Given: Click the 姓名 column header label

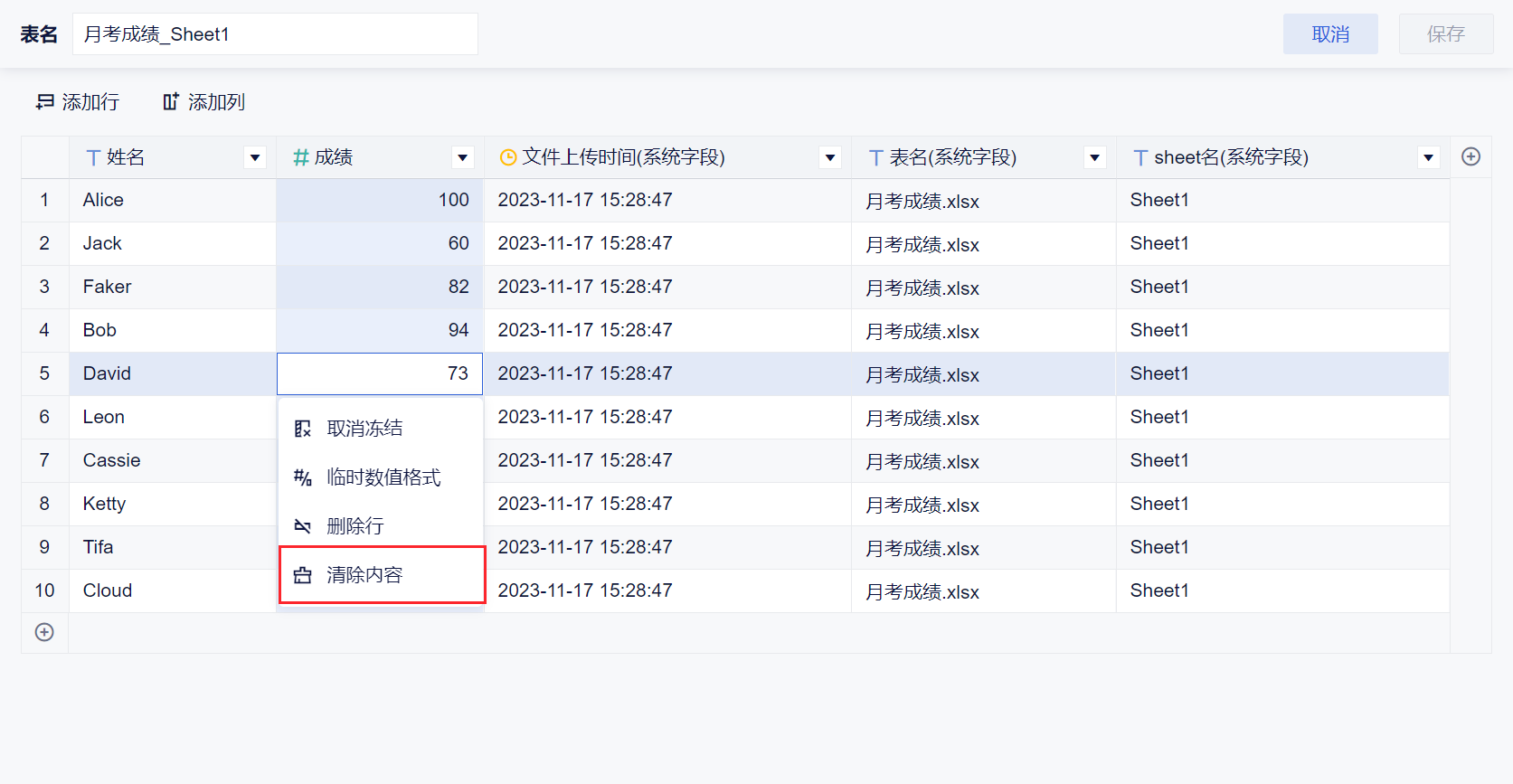Looking at the screenshot, I should 126,157.
